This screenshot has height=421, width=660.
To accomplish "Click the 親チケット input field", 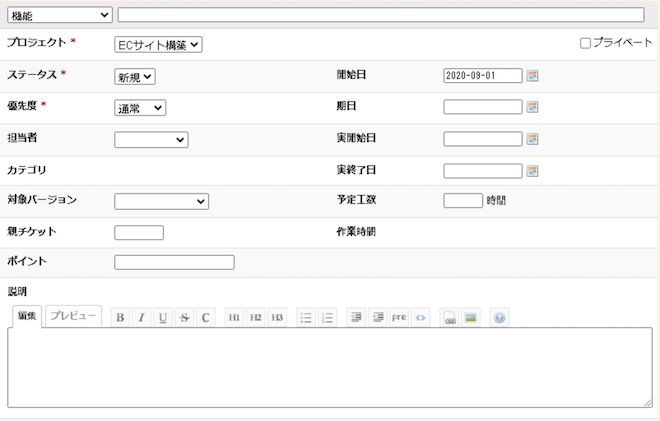I will coord(139,232).
